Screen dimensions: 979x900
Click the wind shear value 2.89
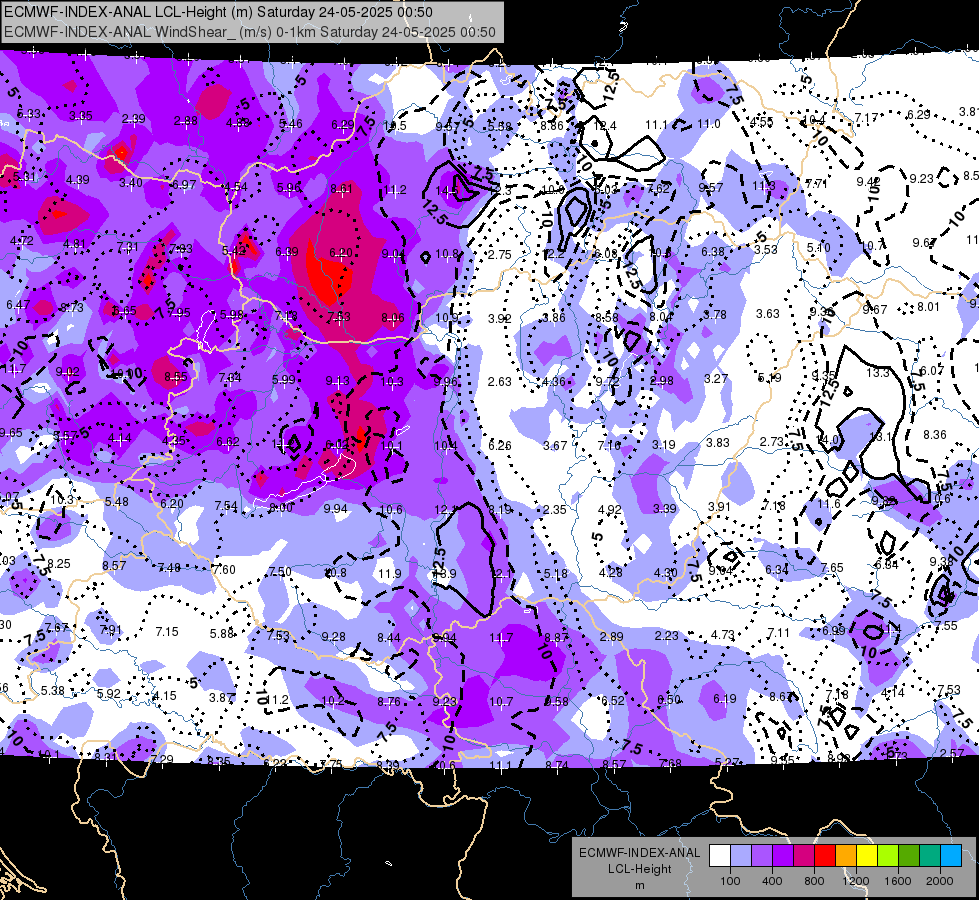(611, 636)
